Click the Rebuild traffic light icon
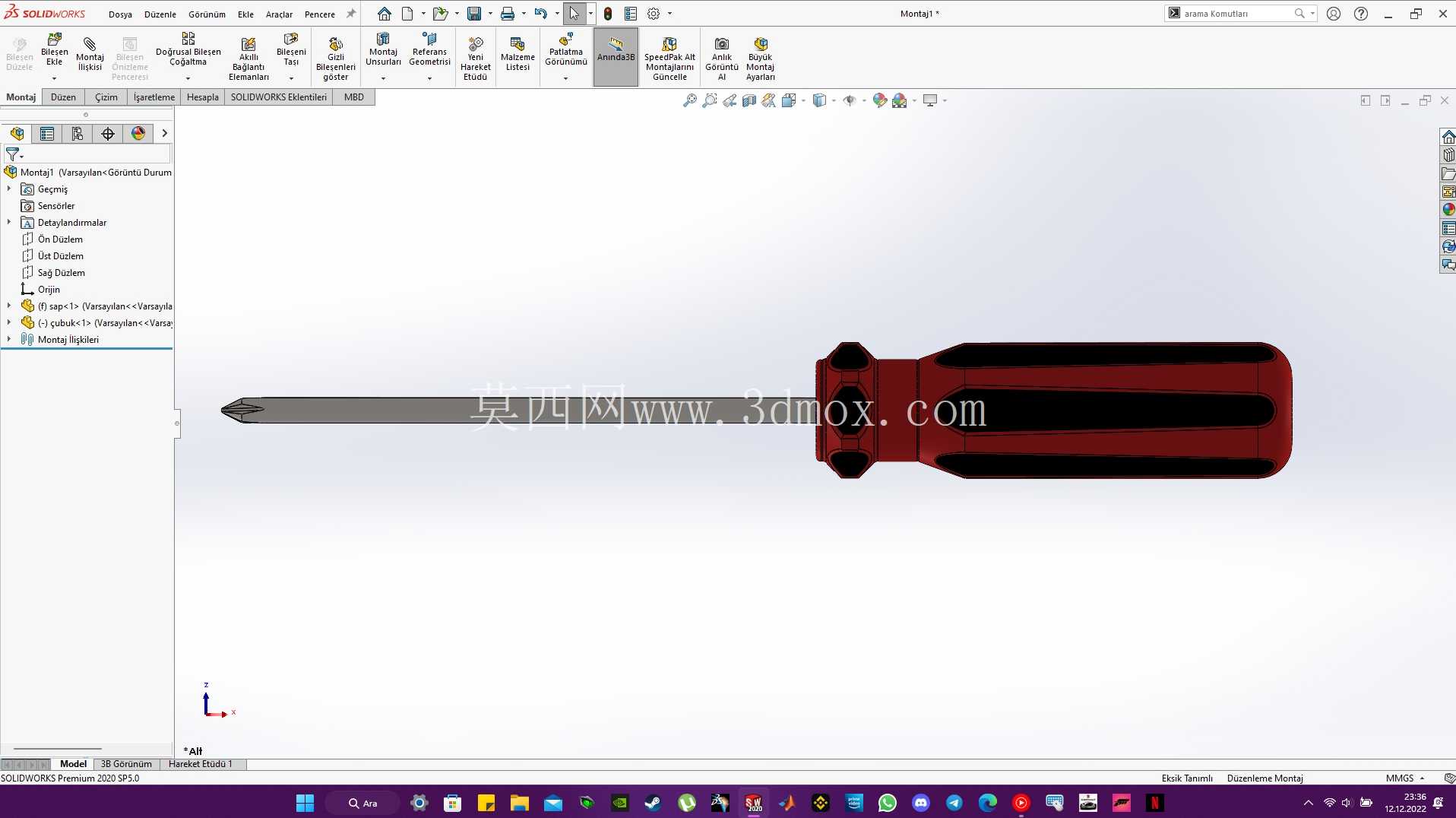The width and height of the screenshot is (1456, 818). point(608,14)
